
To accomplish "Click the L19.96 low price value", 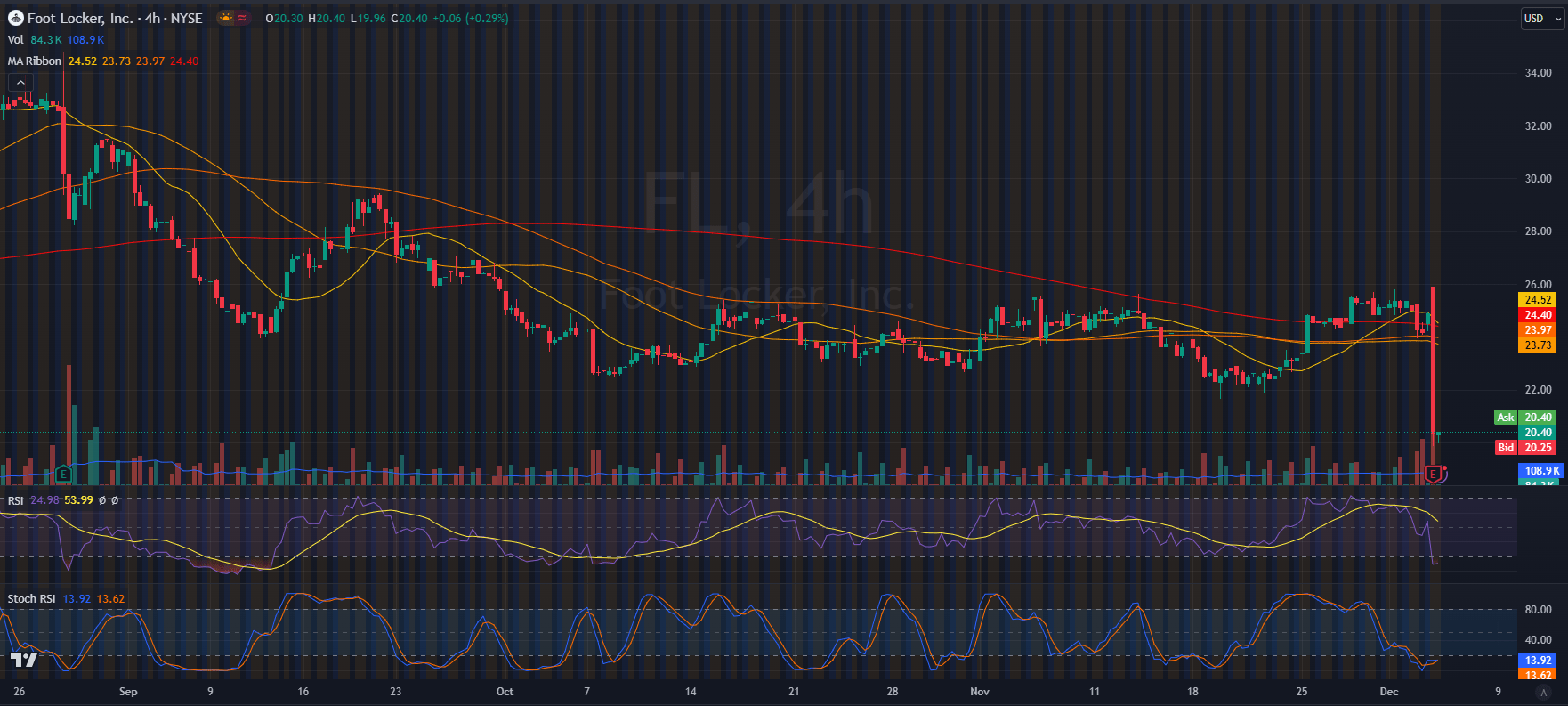I will [368, 18].
